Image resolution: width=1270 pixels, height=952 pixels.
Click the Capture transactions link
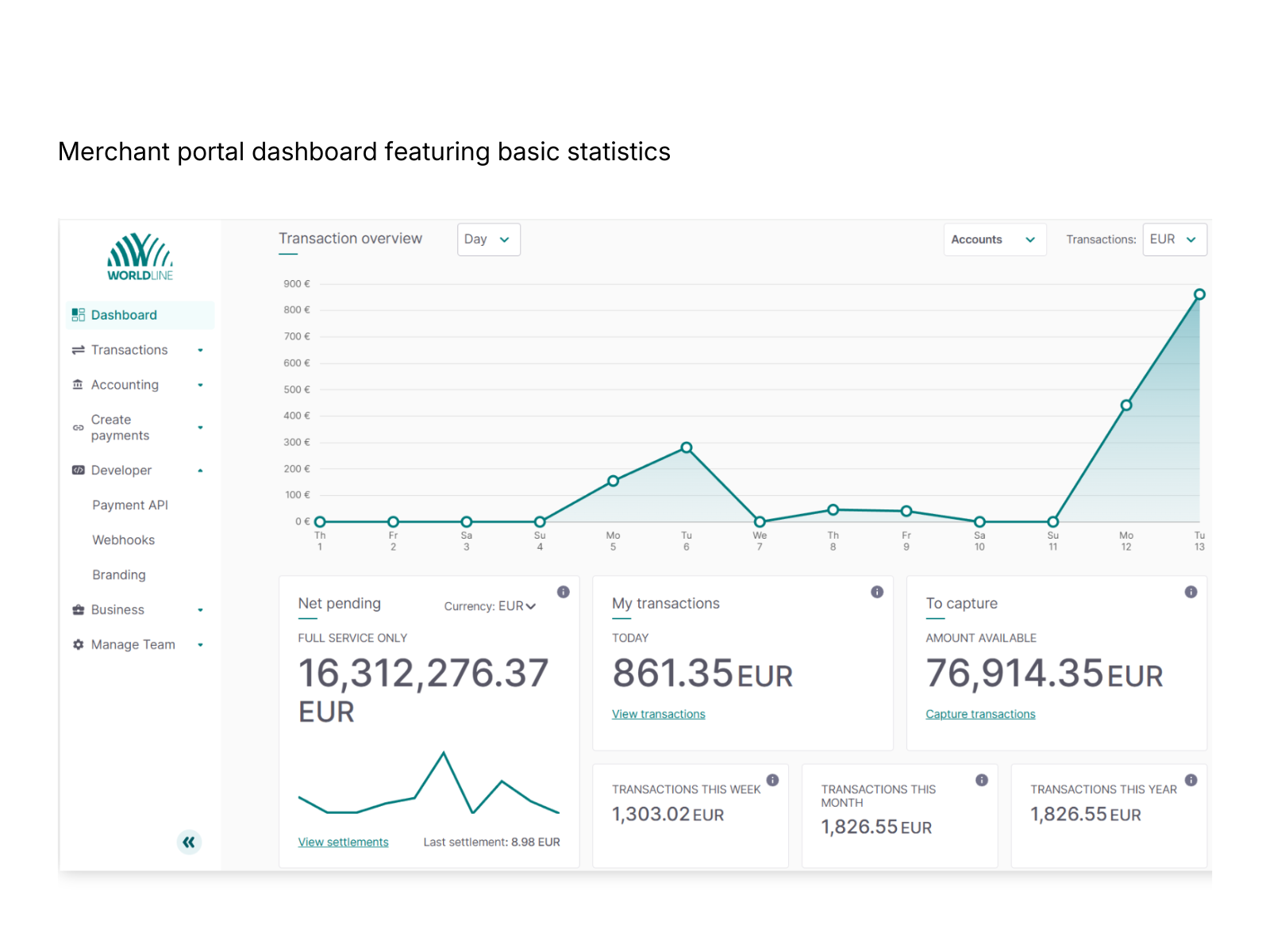coord(979,713)
